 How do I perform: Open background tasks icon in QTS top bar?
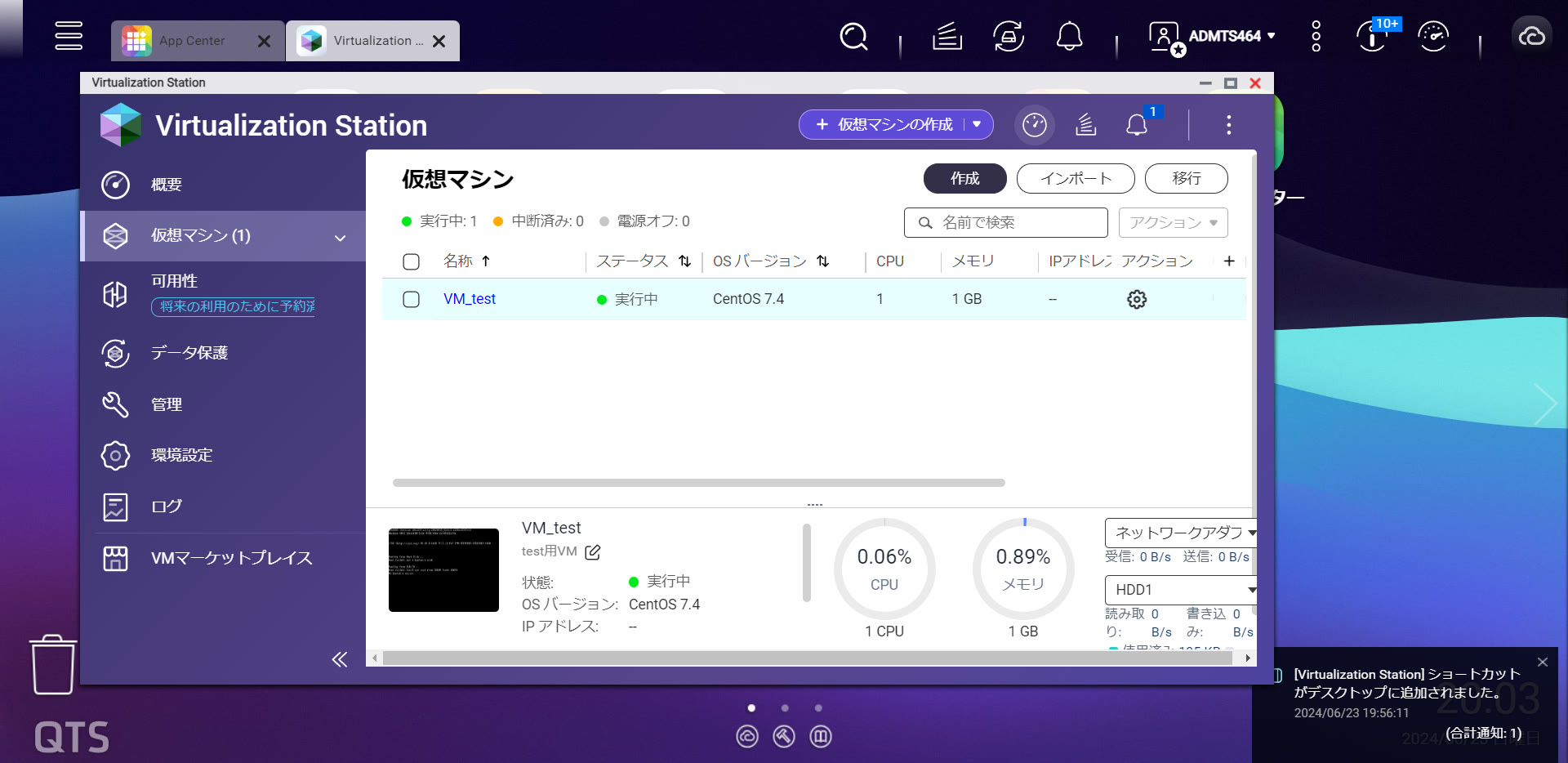947,36
